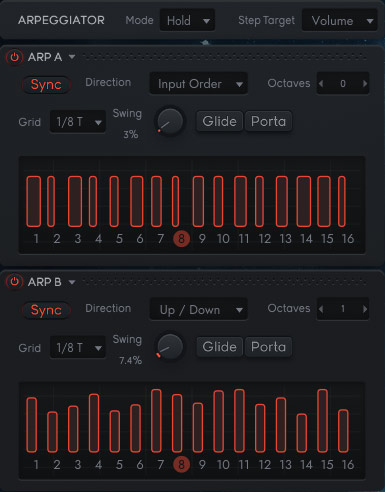
Task: Click ARP A step 6 bar
Action: coord(136,201)
